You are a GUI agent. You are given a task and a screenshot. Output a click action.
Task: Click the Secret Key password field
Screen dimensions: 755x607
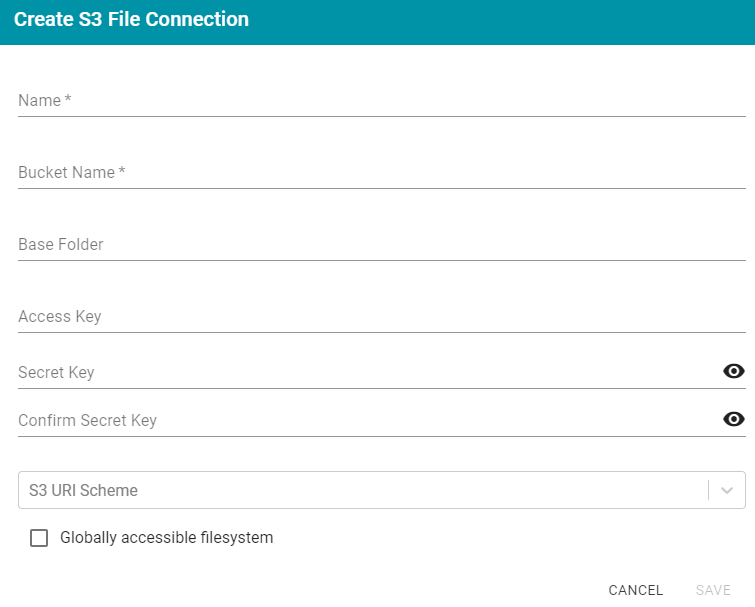pos(368,372)
